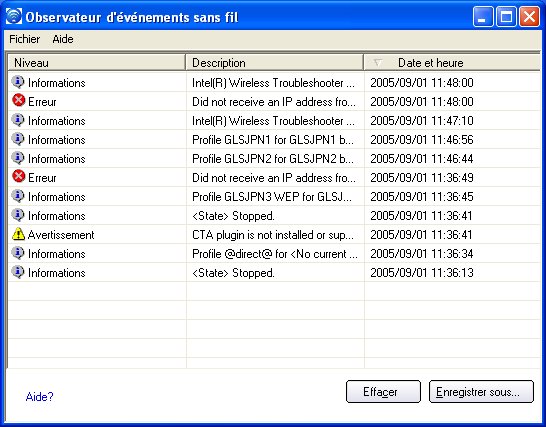The width and height of the screenshot is (546, 427).
Task: Open the Aide menu
Action: coord(63,39)
